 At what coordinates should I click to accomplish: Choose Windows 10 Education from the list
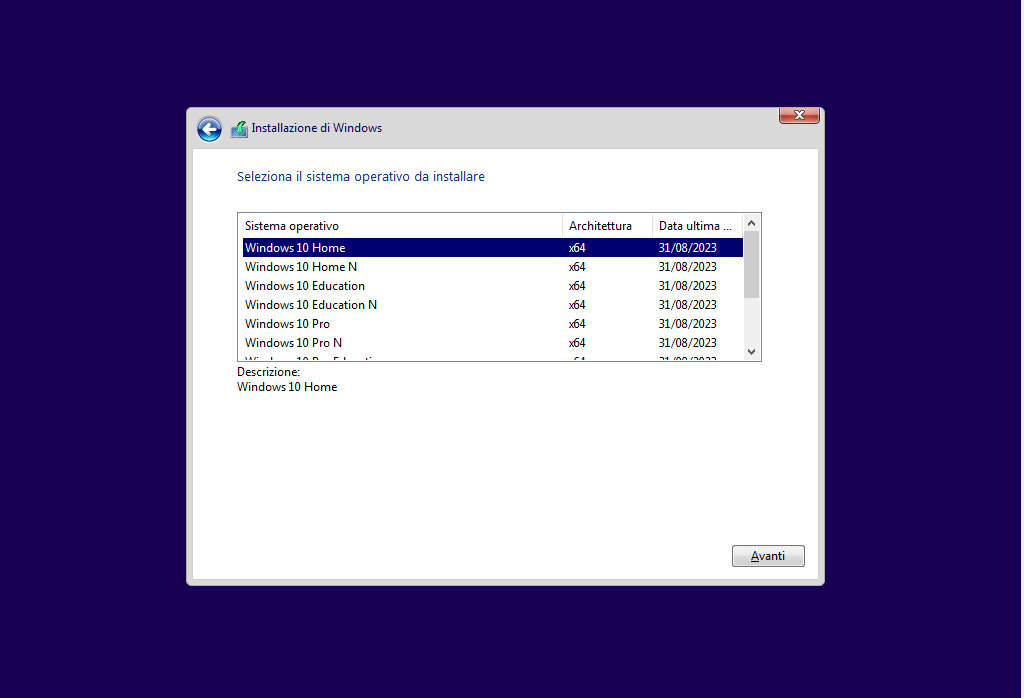[x=492, y=285]
